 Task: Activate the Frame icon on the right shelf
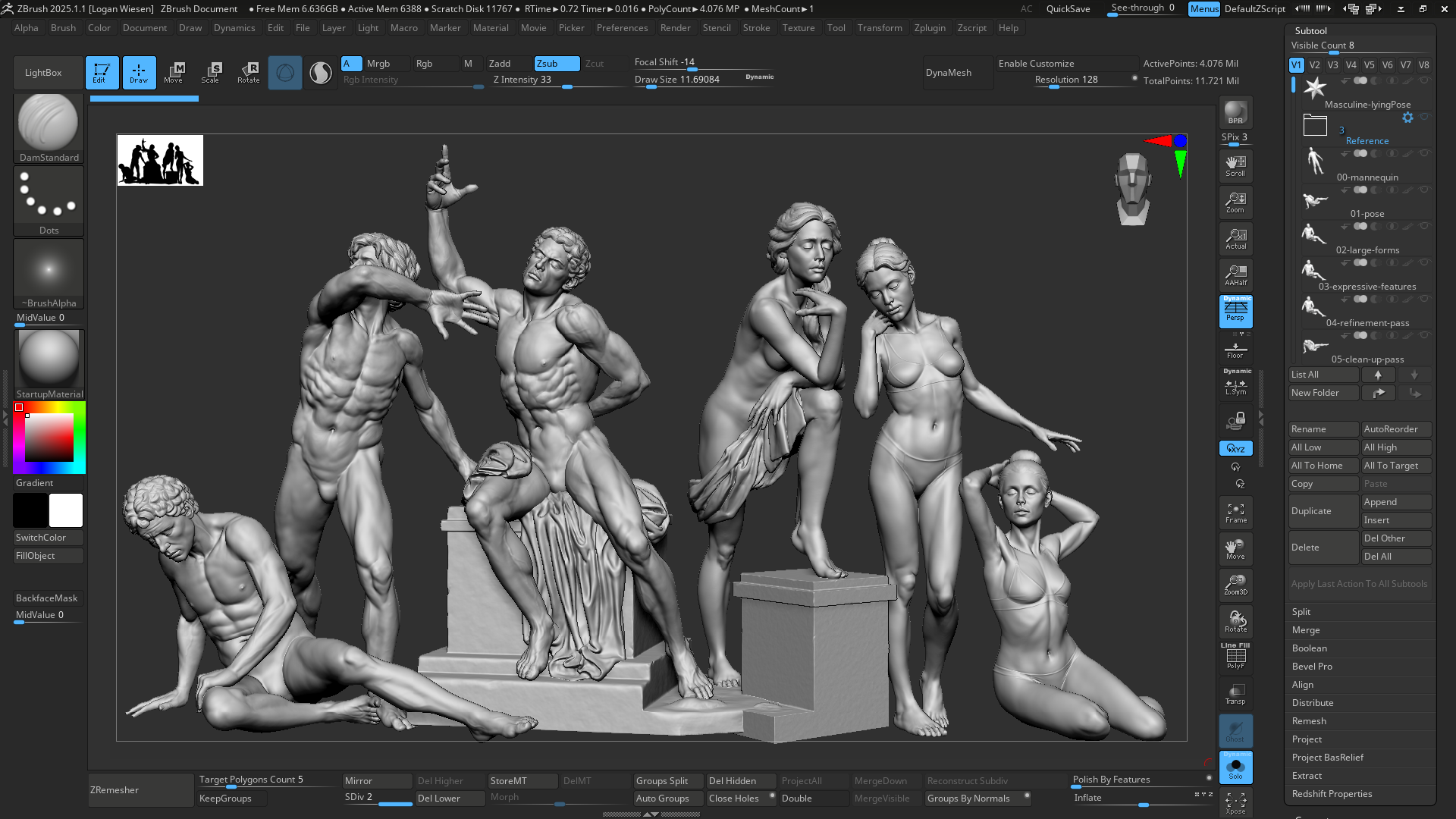click(x=1235, y=512)
